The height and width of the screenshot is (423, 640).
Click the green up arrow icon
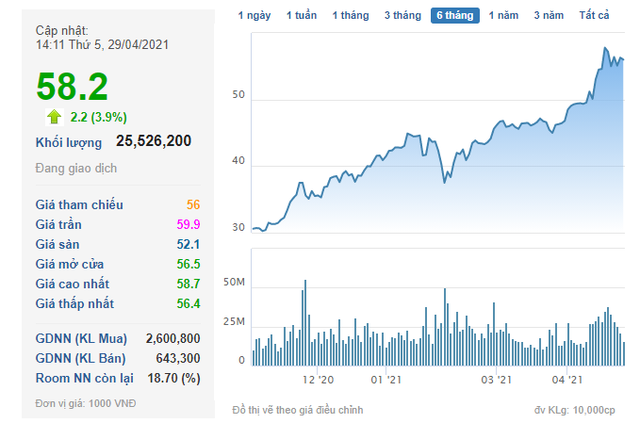54,117
